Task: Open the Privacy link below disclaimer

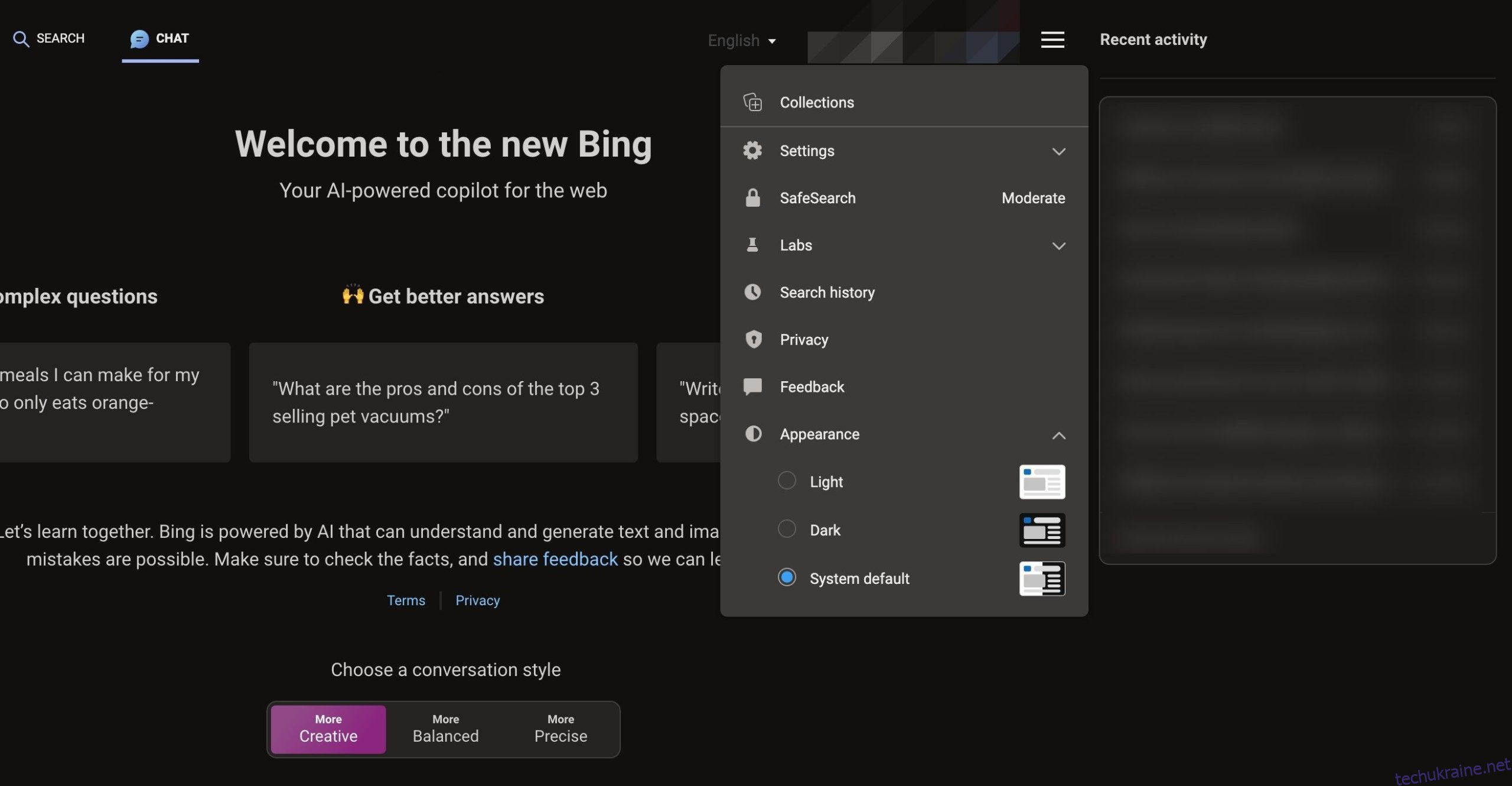Action: 477,600
